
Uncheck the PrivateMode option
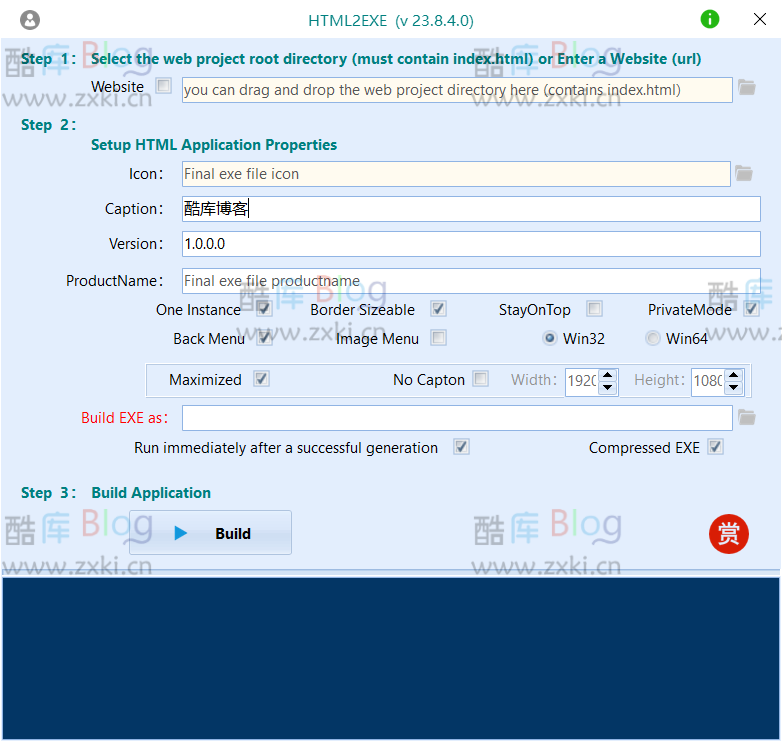click(x=752, y=309)
